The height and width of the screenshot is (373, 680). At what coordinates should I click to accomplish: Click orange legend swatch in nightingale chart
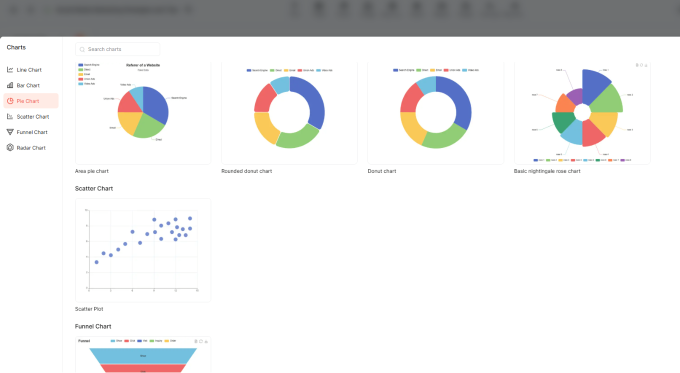(610, 160)
